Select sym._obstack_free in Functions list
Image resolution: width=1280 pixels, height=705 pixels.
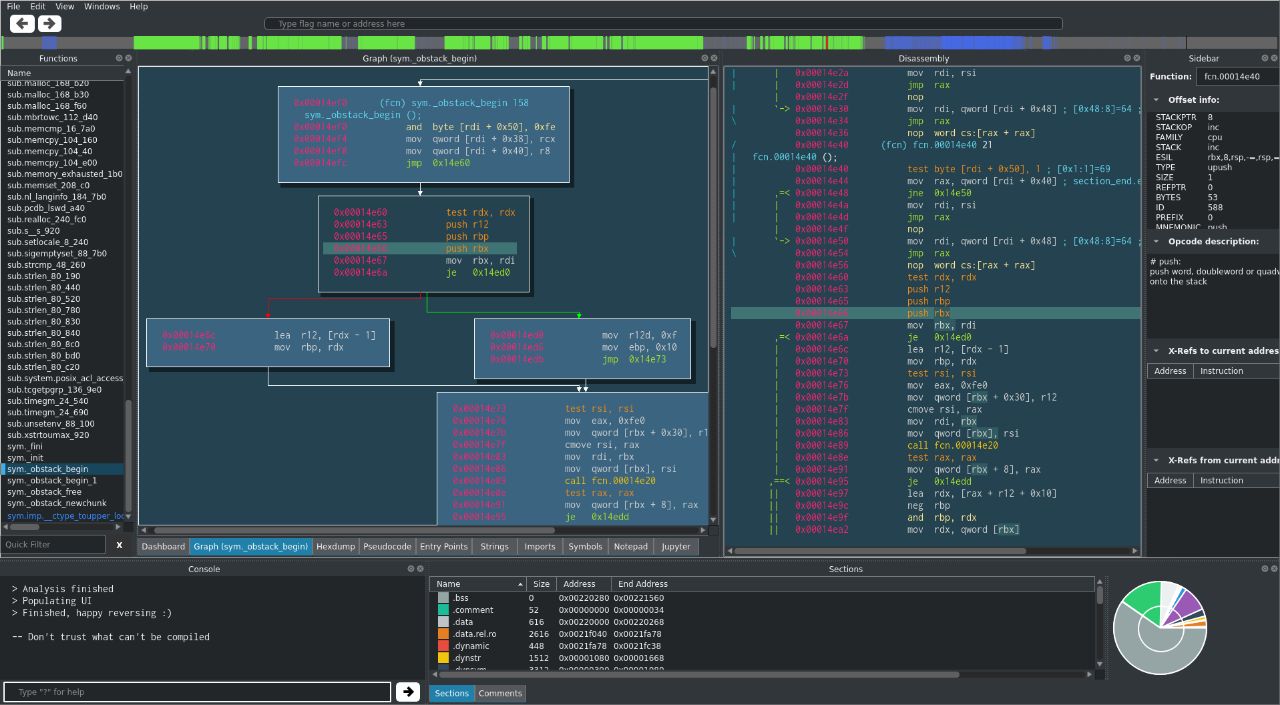(x=44, y=492)
